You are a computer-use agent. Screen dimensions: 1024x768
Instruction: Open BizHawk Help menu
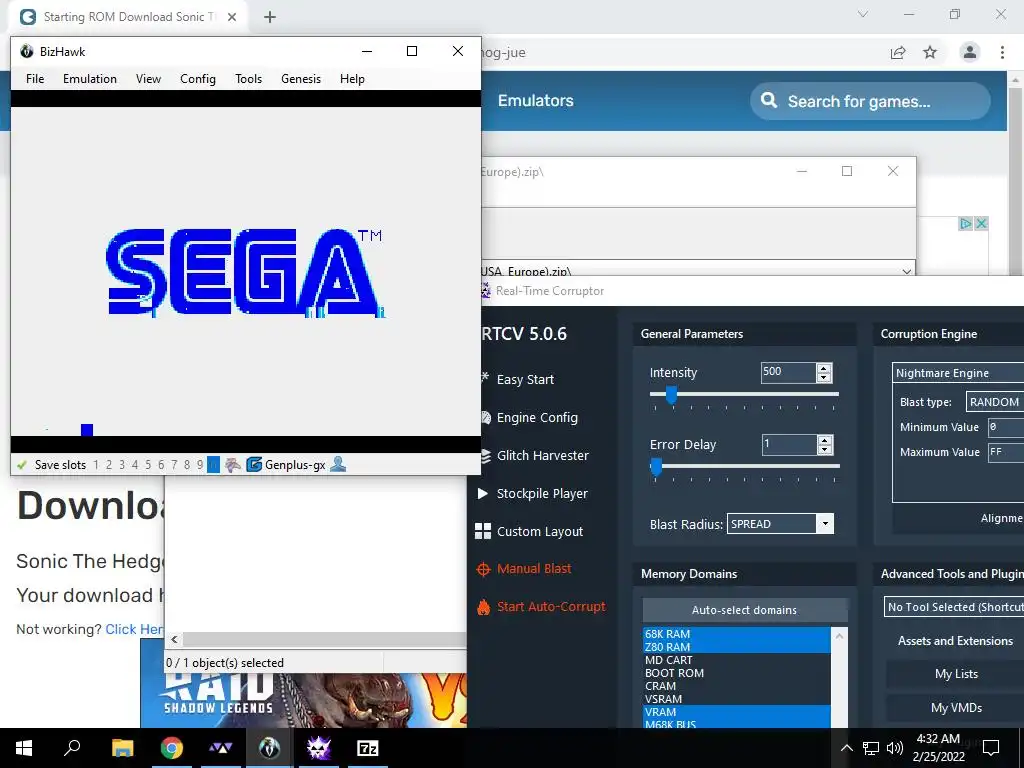pos(352,79)
